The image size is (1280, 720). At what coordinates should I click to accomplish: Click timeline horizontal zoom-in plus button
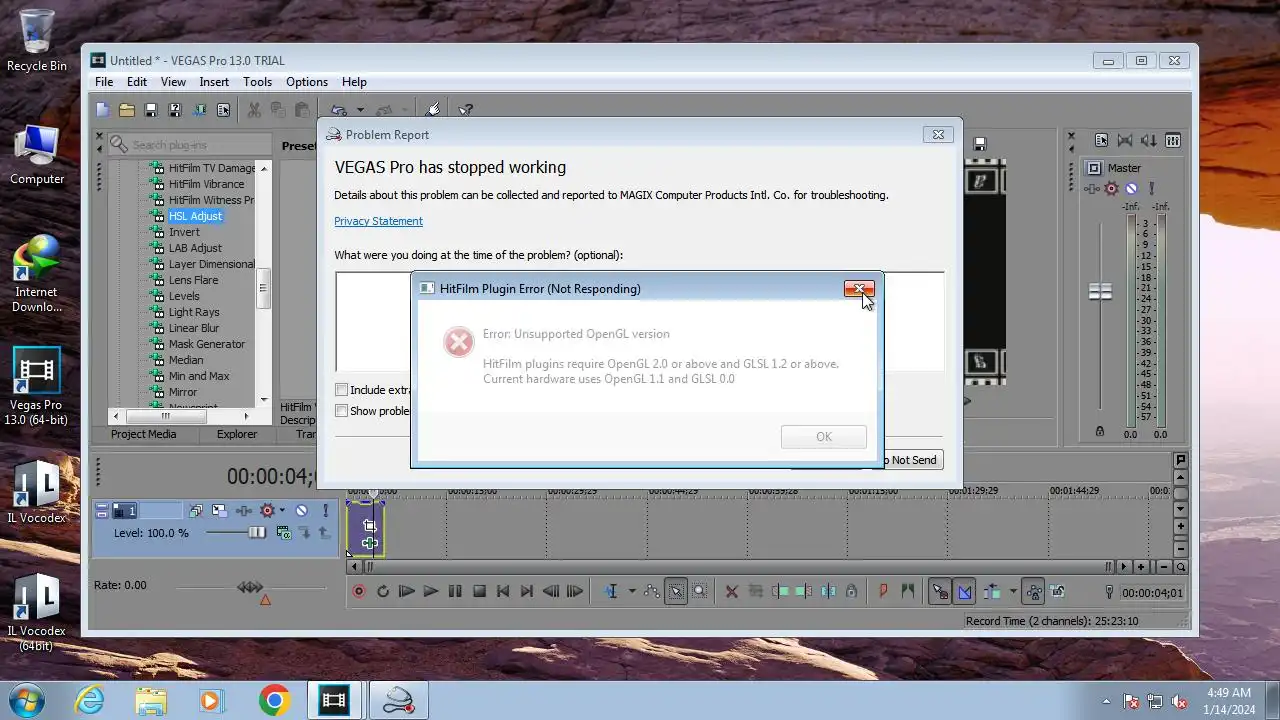click(1140, 567)
